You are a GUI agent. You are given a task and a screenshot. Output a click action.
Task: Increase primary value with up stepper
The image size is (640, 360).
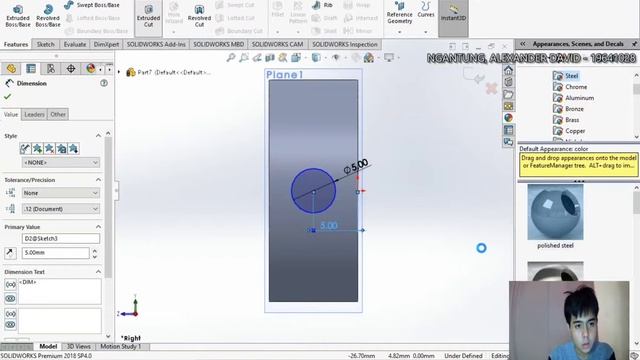tap(95, 251)
